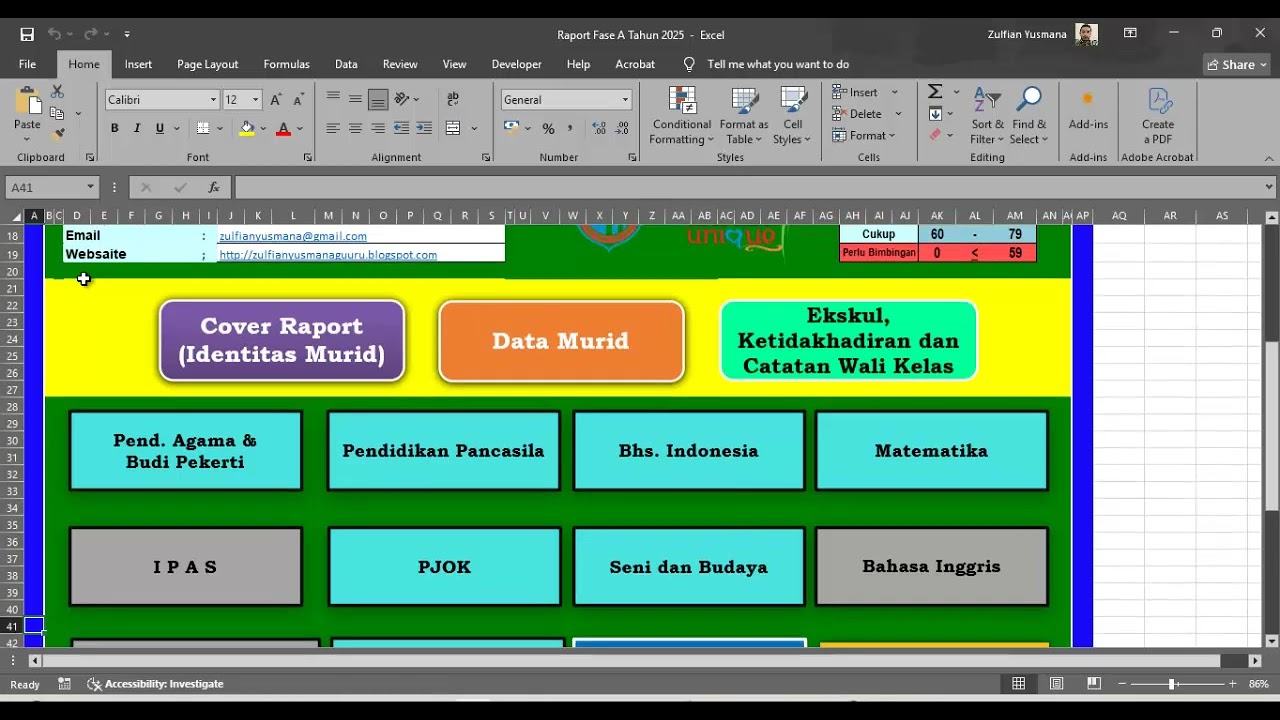Switch to Page Layout tab
This screenshot has height=720, width=1280.
tap(207, 64)
